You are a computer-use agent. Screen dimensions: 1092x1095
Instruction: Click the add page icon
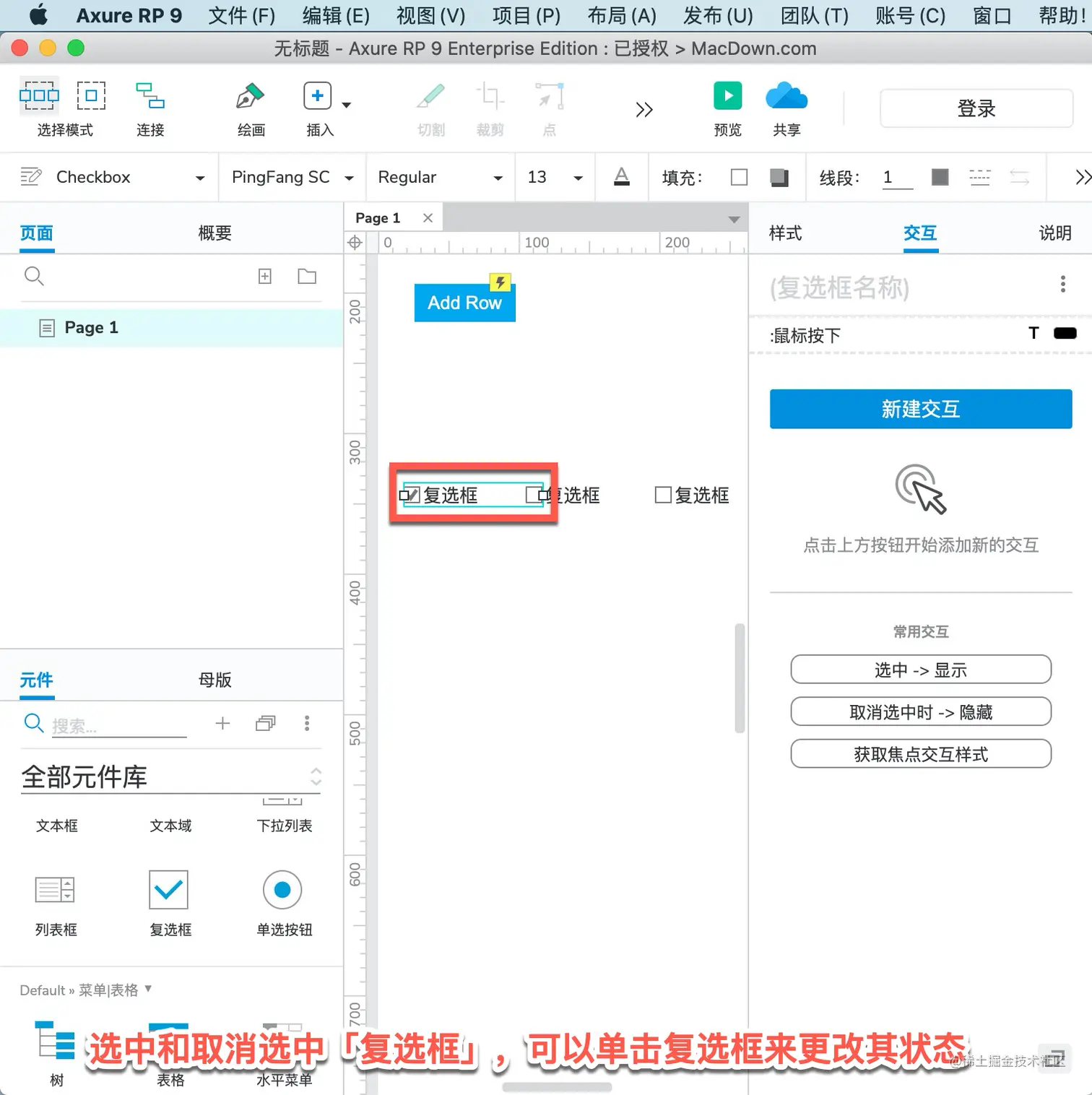[x=265, y=276]
